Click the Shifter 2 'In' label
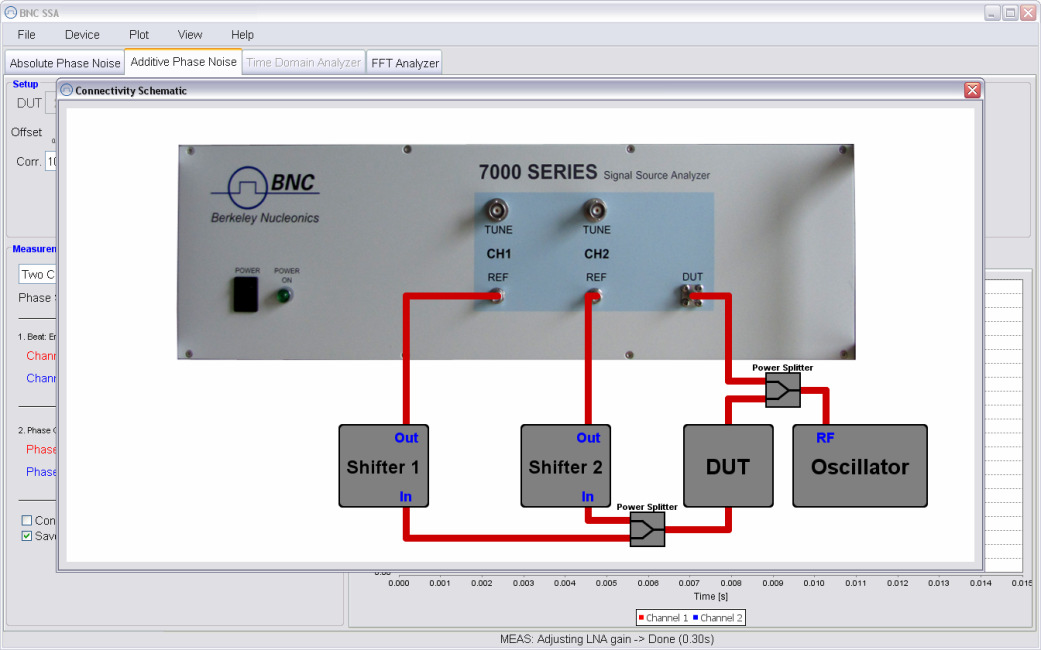This screenshot has width=1041, height=650. 588,496
